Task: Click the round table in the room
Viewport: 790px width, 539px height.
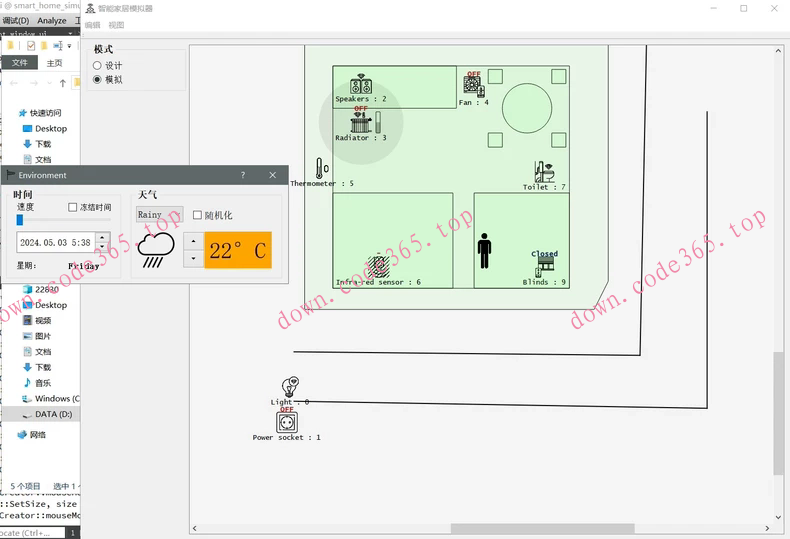Action: coord(526,108)
